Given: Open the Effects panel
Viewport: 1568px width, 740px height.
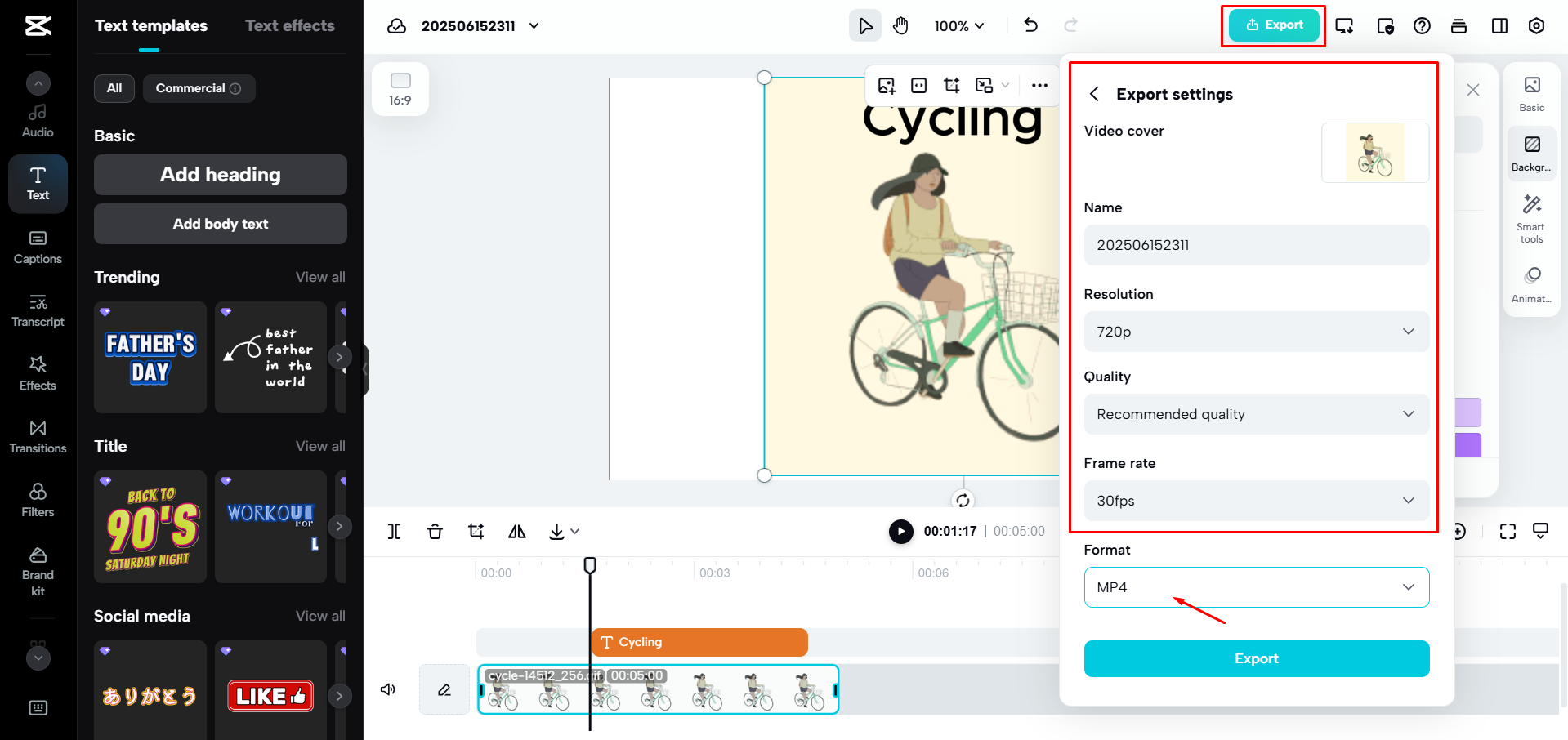Looking at the screenshot, I should tap(37, 372).
